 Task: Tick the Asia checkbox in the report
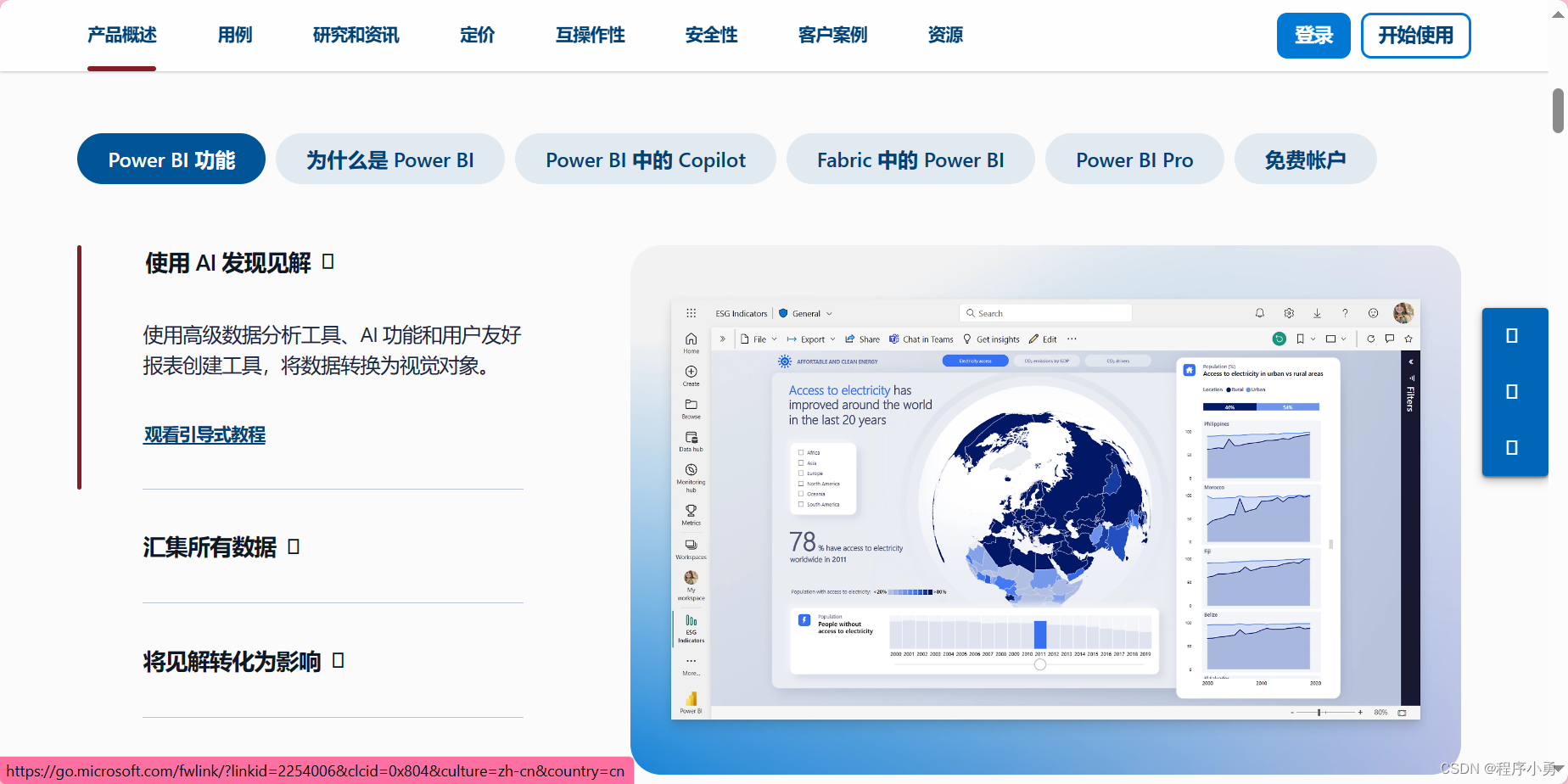(801, 463)
